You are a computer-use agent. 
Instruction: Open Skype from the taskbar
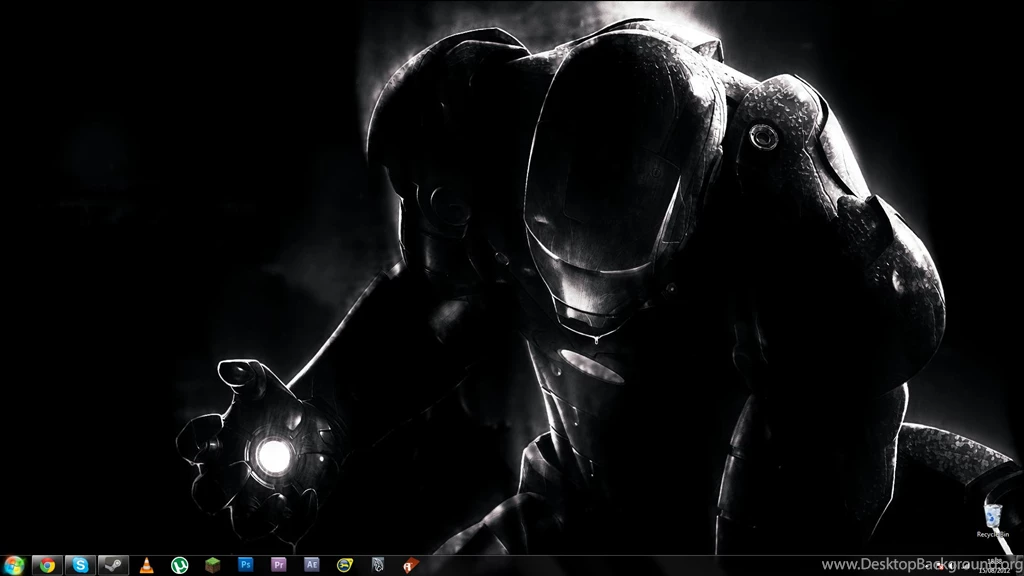click(80, 565)
